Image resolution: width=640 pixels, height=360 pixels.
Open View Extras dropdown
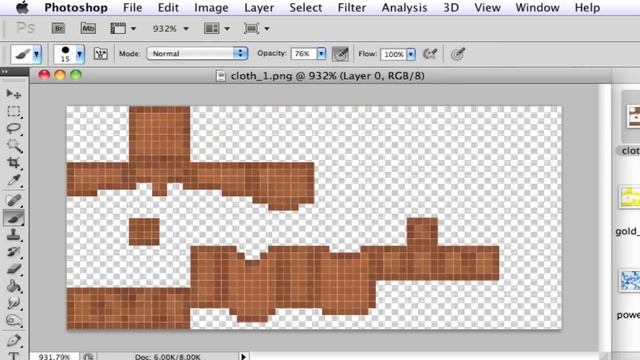(x=123, y=29)
